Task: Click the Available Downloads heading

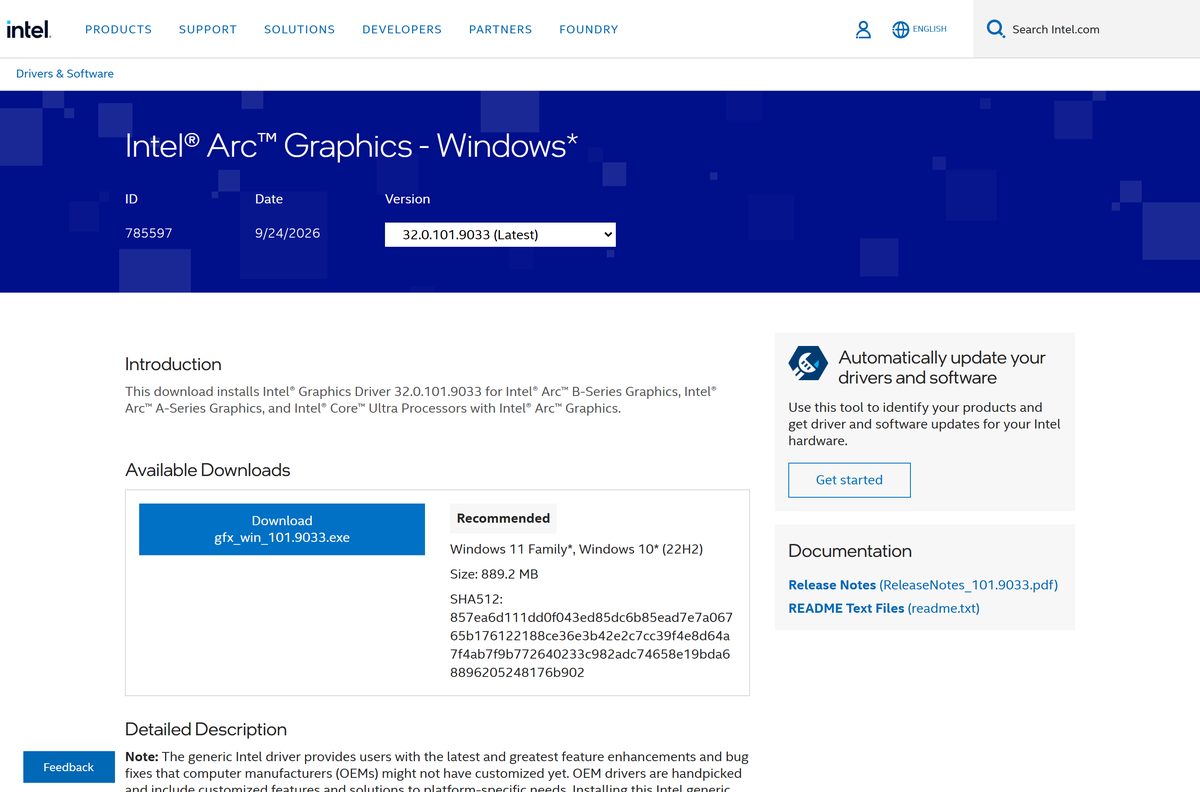Action: [x=207, y=470]
